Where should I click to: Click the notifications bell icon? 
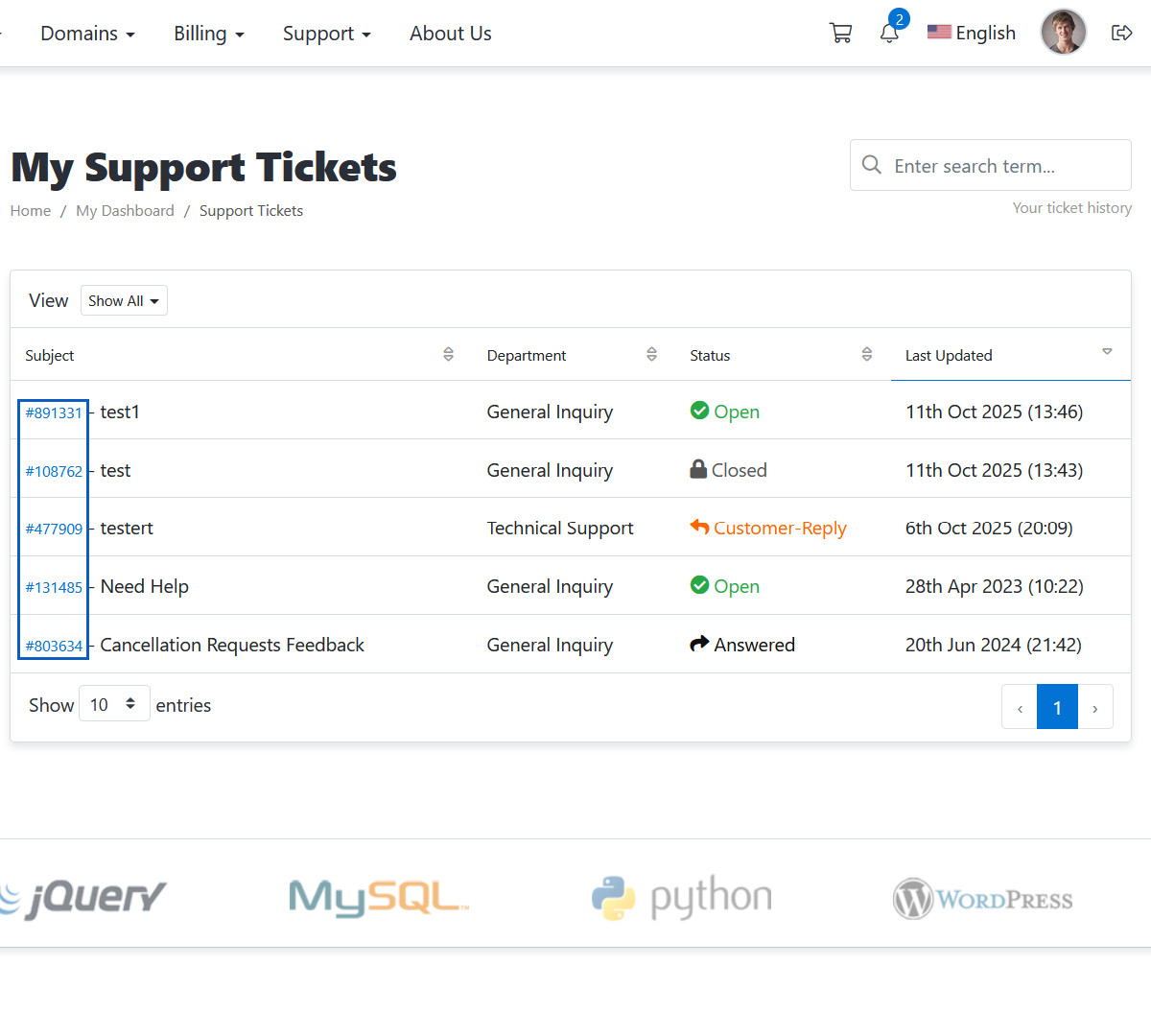[x=889, y=34]
